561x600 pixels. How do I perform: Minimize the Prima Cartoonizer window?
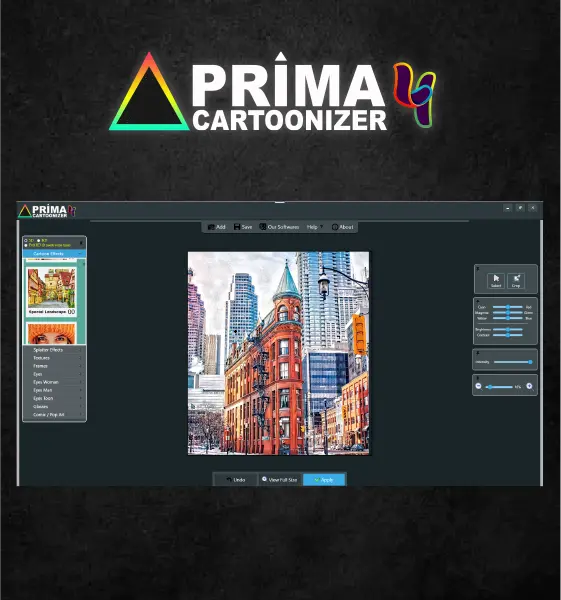(508, 208)
